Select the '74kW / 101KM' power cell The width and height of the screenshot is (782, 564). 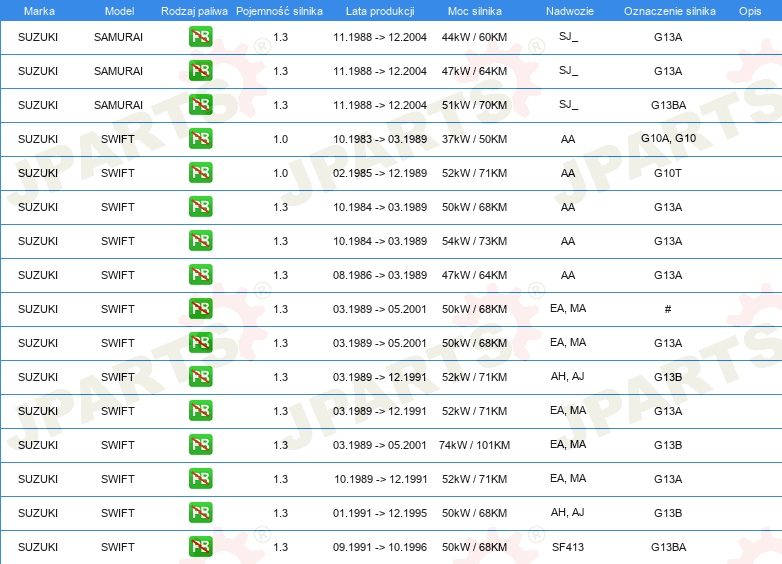coord(474,445)
